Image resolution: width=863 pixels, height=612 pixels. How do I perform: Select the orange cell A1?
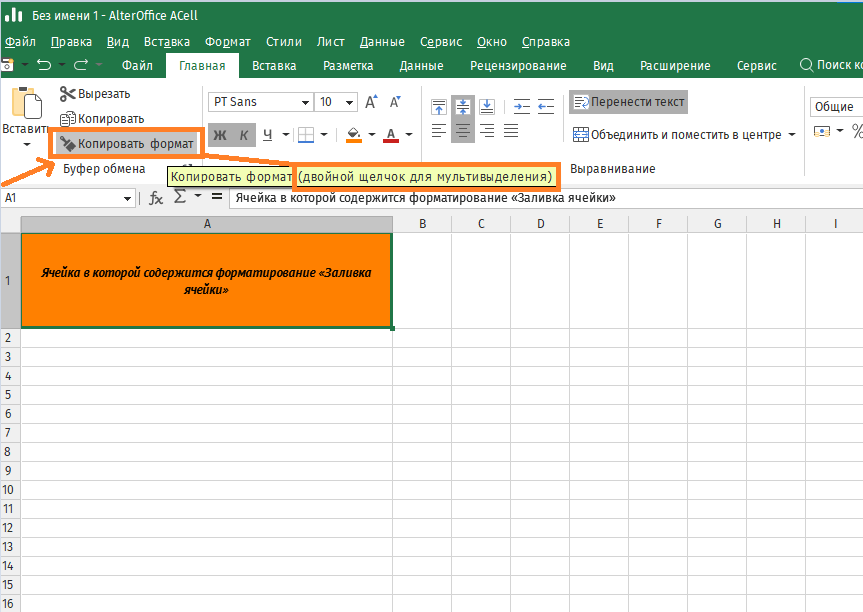pyautogui.click(x=207, y=281)
